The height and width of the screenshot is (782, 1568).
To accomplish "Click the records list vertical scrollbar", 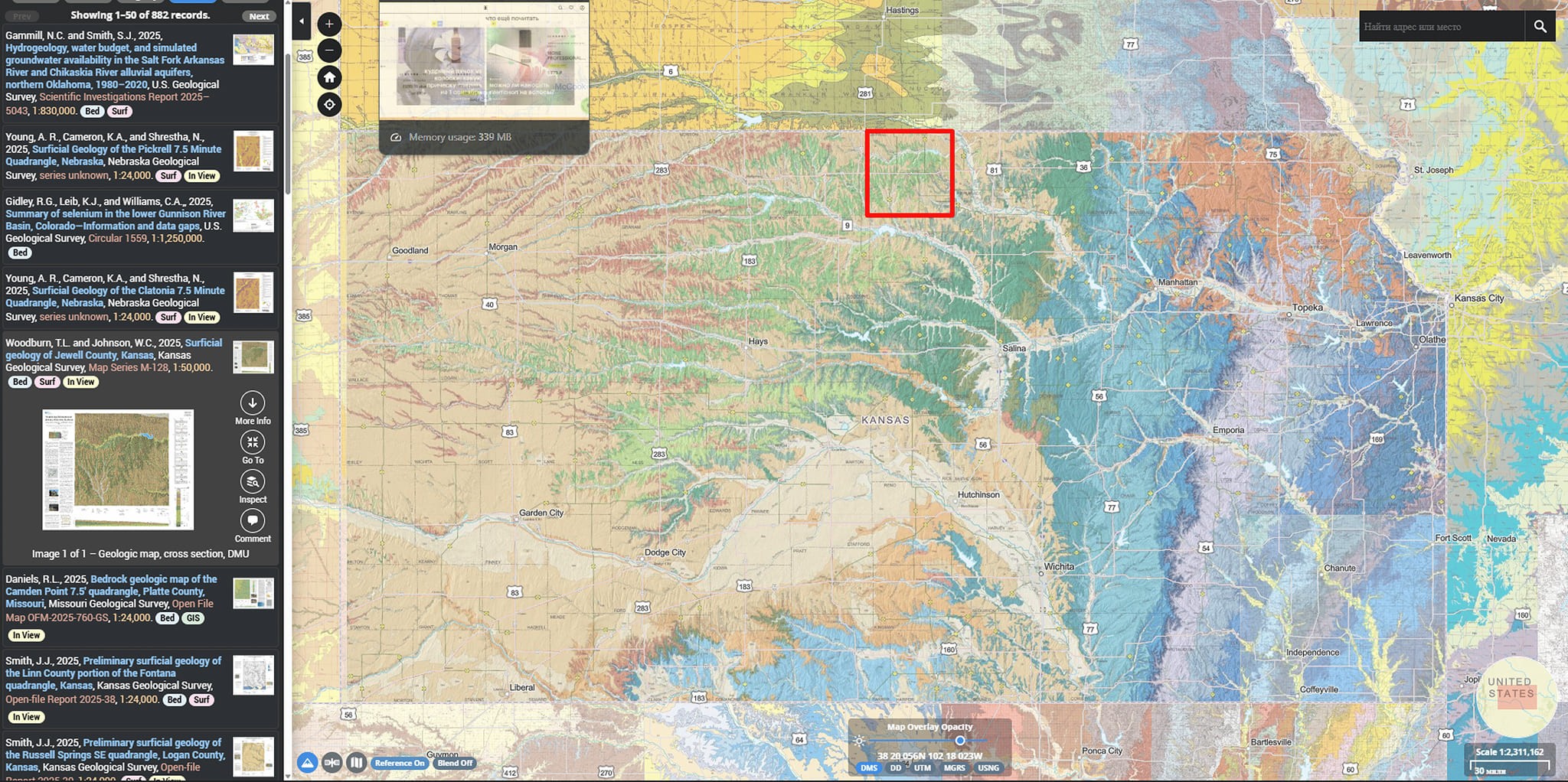I will [287, 122].
